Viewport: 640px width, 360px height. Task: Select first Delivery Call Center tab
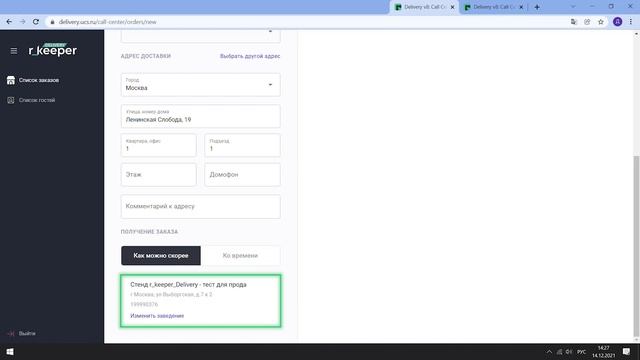pyautogui.click(x=424, y=7)
